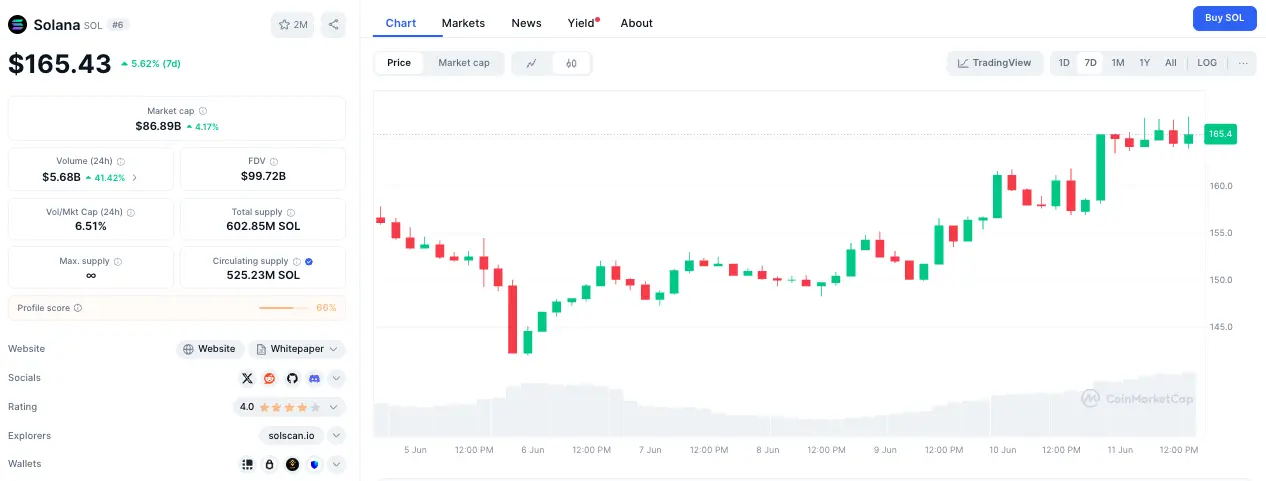Toggle the LOG scale option
Image resolution: width=1266 pixels, height=481 pixels.
1207,63
